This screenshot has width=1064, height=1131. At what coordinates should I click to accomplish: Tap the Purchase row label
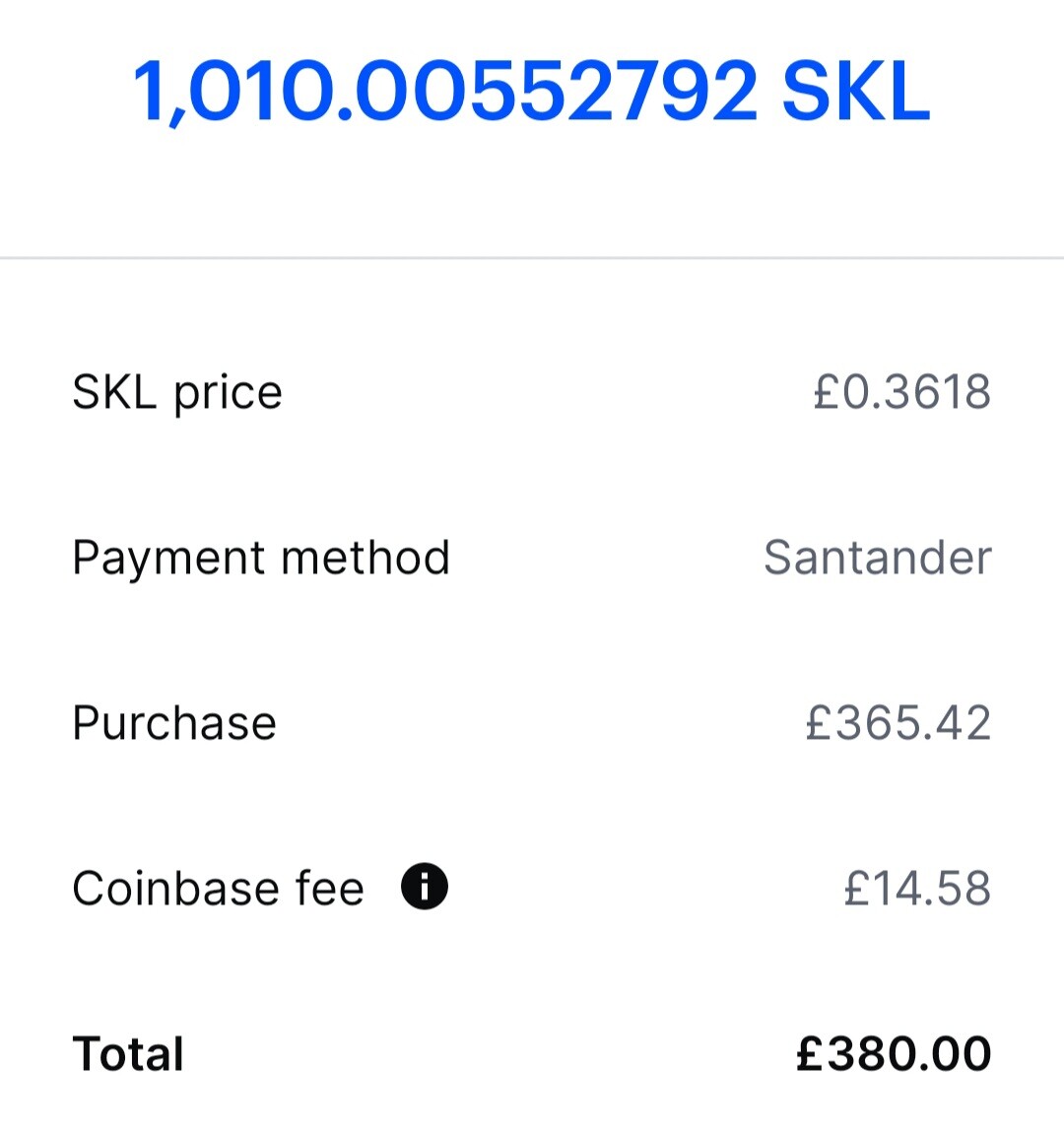pos(174,723)
